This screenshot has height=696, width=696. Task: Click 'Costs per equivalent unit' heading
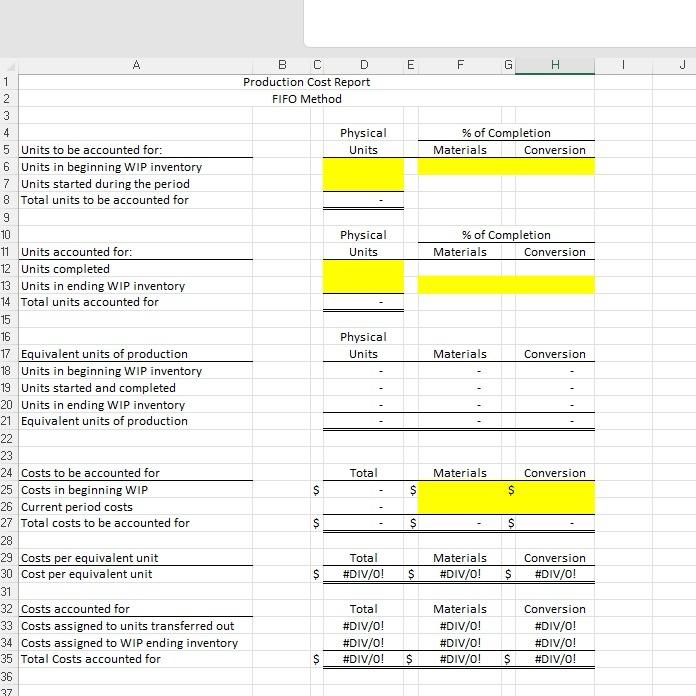pos(89,558)
